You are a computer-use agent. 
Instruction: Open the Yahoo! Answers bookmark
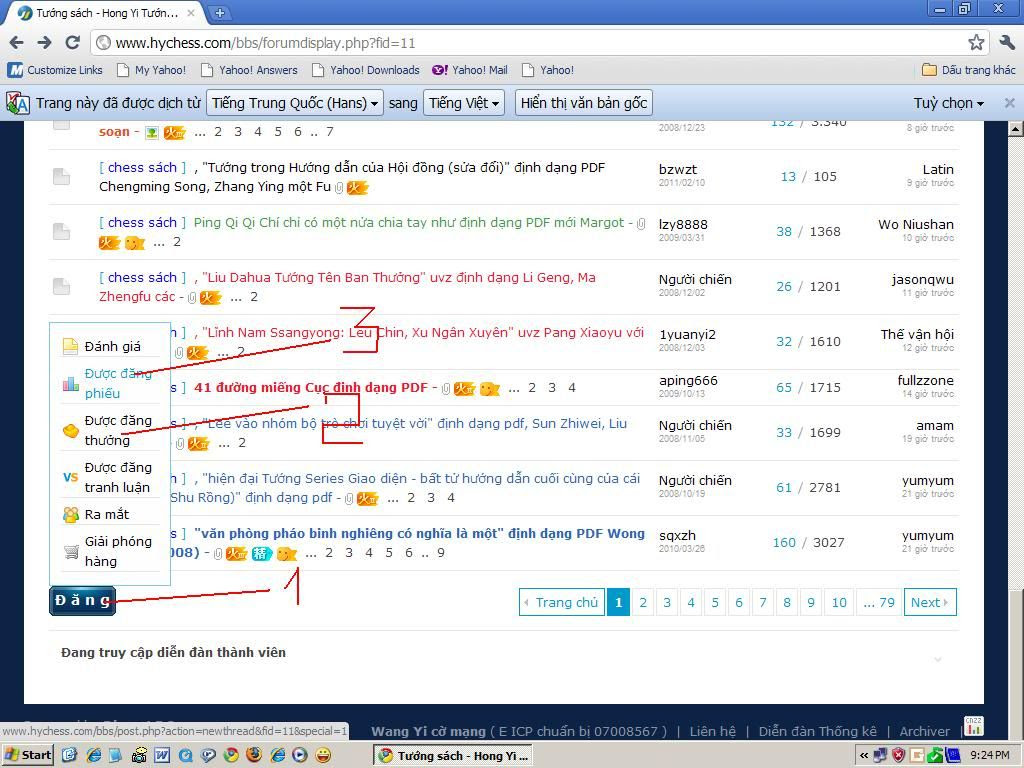249,70
